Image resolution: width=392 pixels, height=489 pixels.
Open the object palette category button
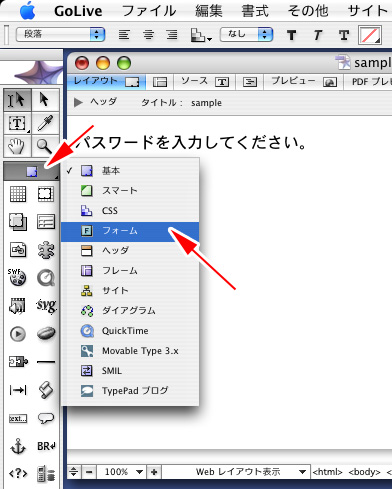[x=32, y=172]
